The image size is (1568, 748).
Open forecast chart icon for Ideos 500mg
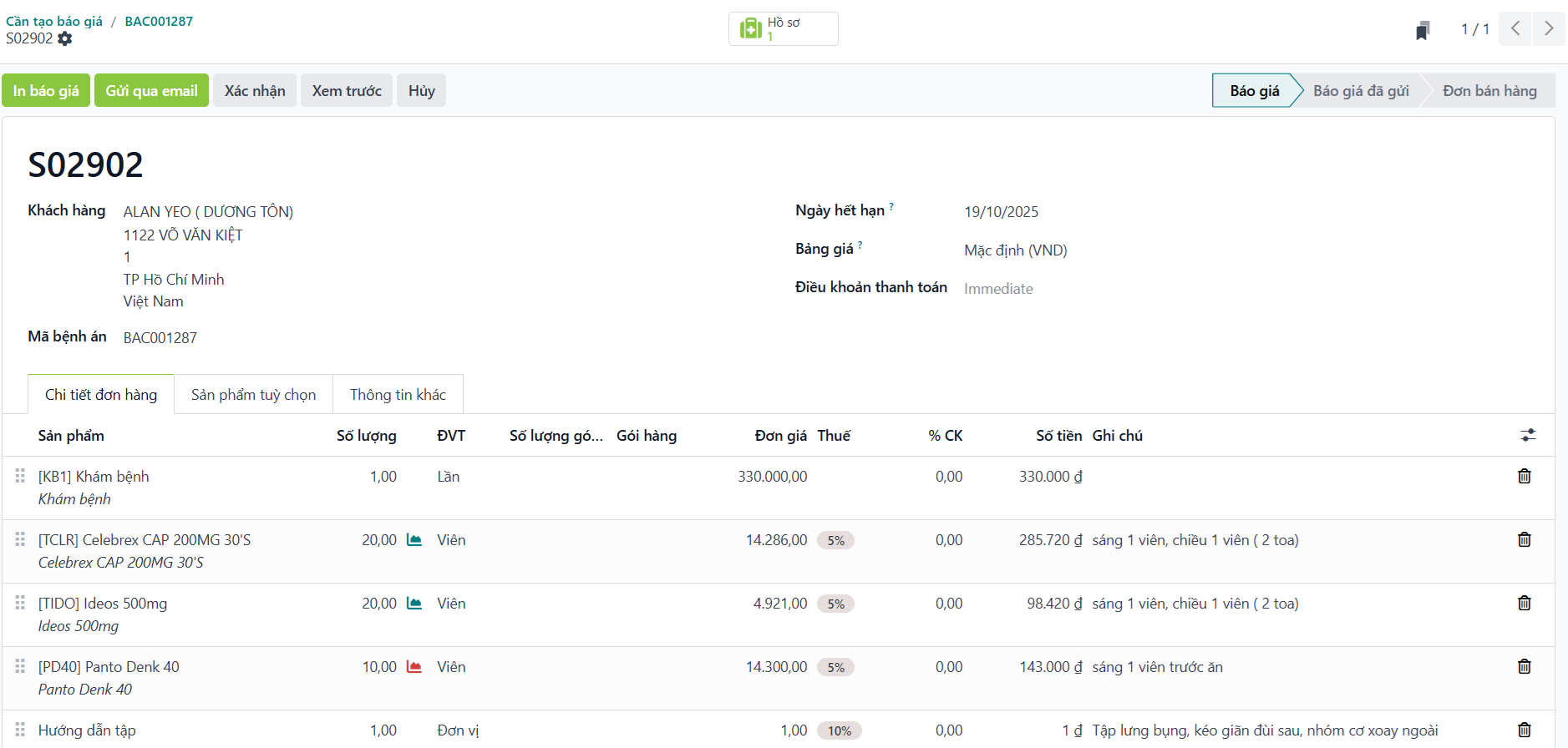click(414, 604)
